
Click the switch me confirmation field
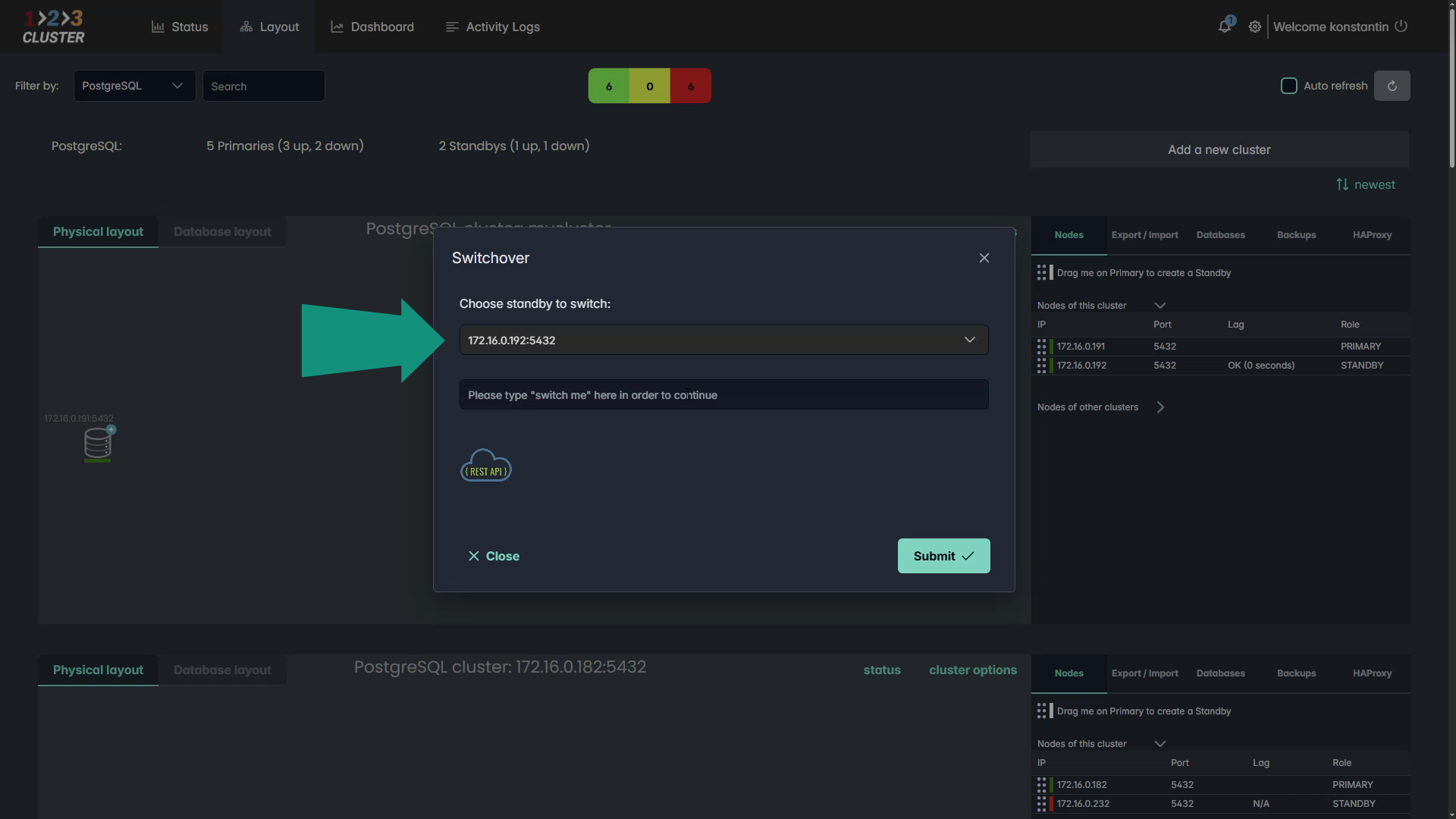(x=723, y=394)
